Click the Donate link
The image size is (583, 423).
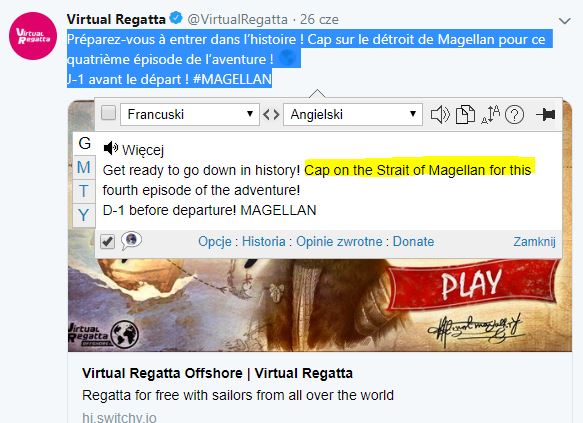point(413,242)
